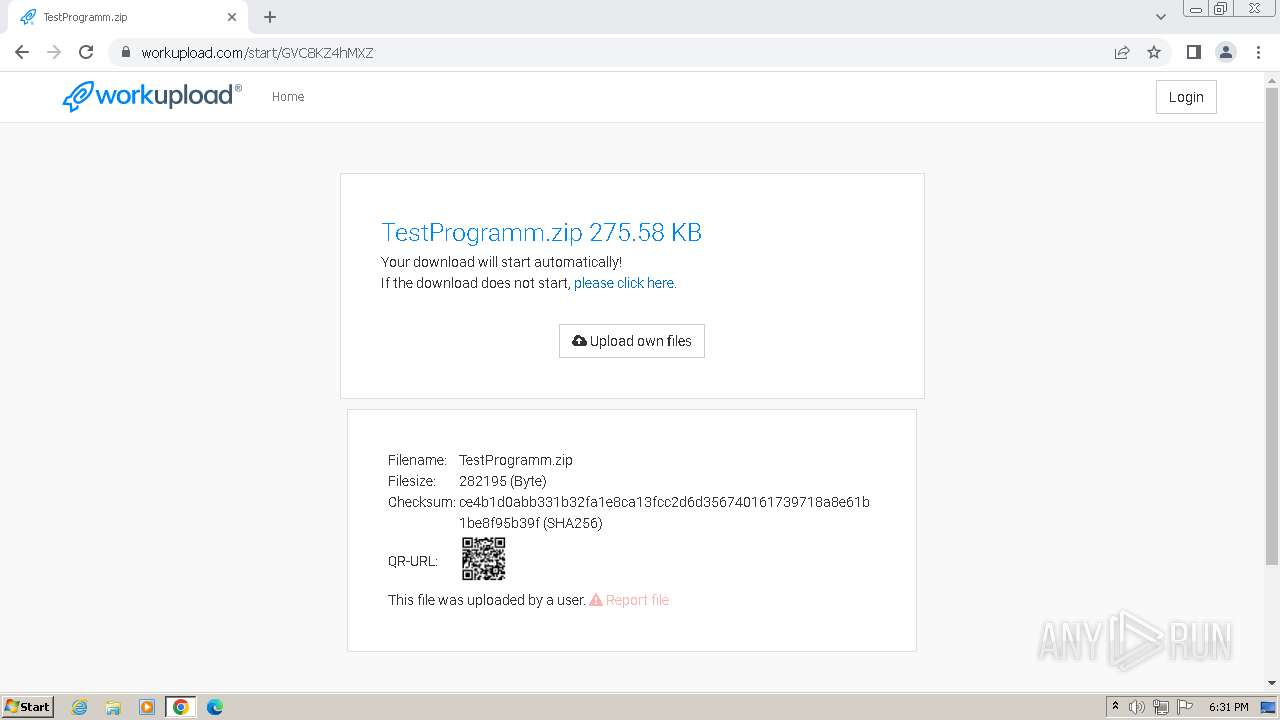
Task: Close the TestProgramm.zip tab
Action: pos(232,17)
